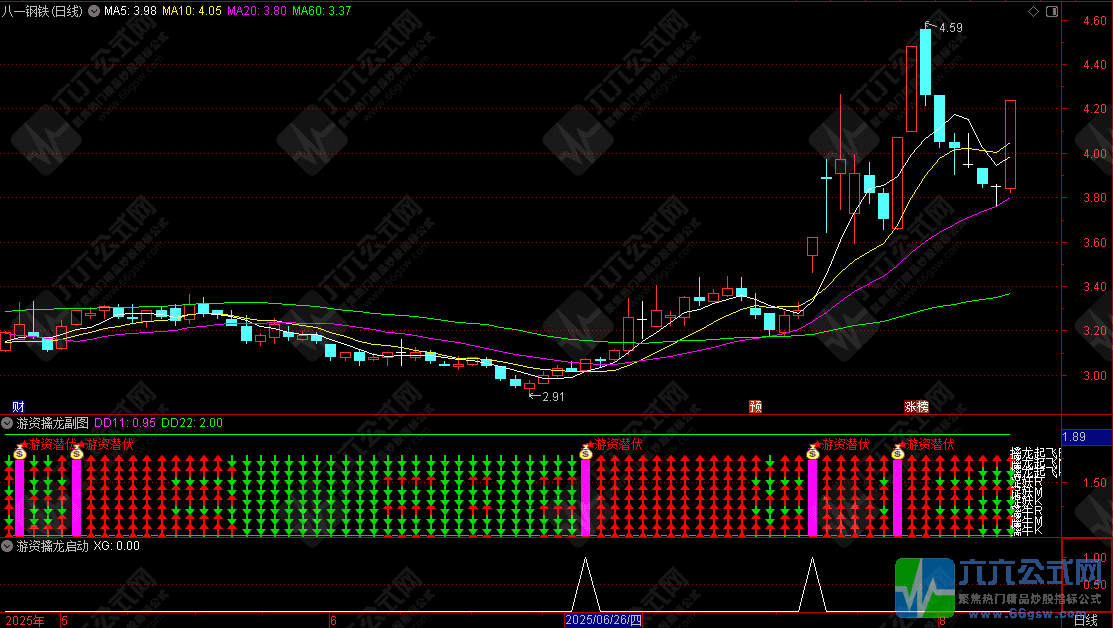Image resolution: width=1113 pixels, height=628 pixels.
Task: Toggle the side panel icon at top-right
Action: coord(1052,10)
